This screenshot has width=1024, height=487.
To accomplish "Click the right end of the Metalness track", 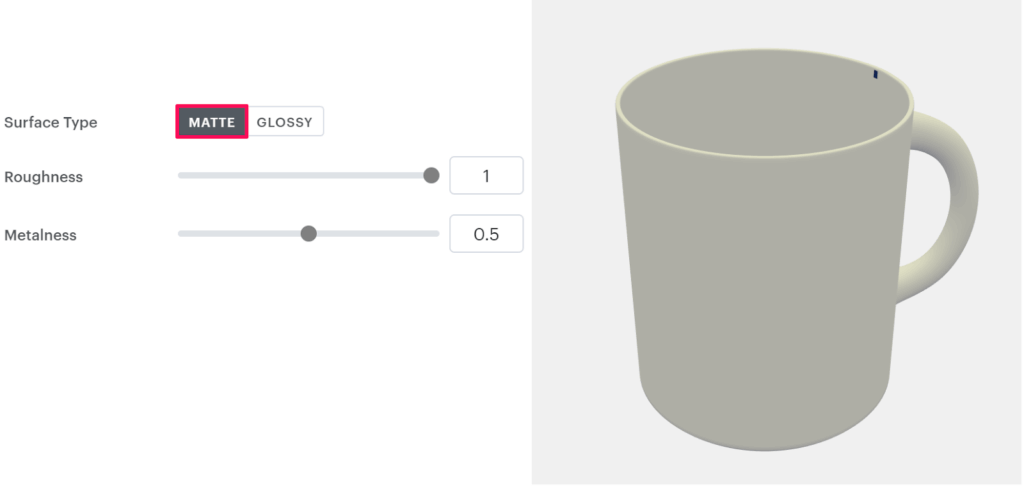I will coord(436,234).
